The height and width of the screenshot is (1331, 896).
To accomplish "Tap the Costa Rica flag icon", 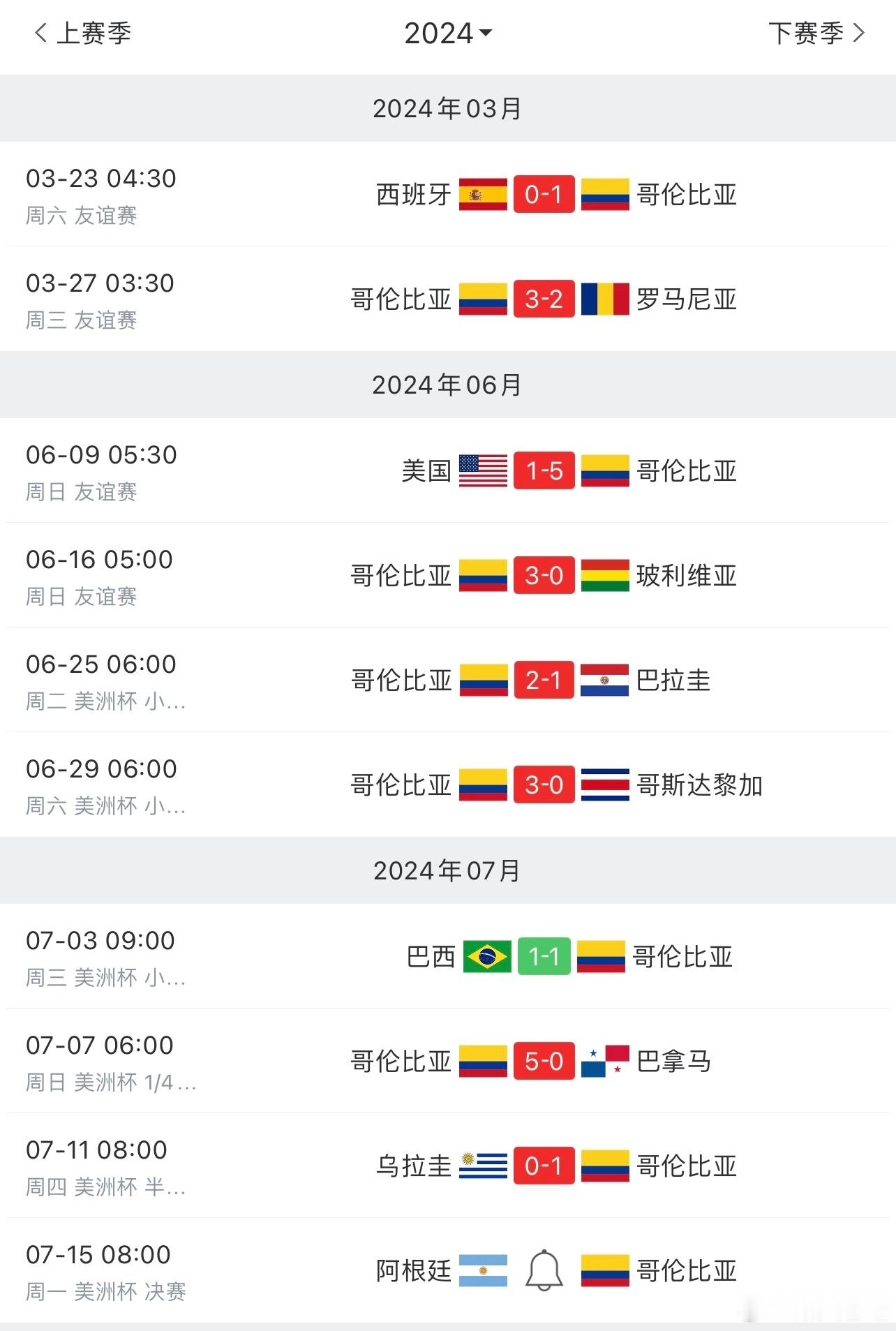I will (605, 785).
